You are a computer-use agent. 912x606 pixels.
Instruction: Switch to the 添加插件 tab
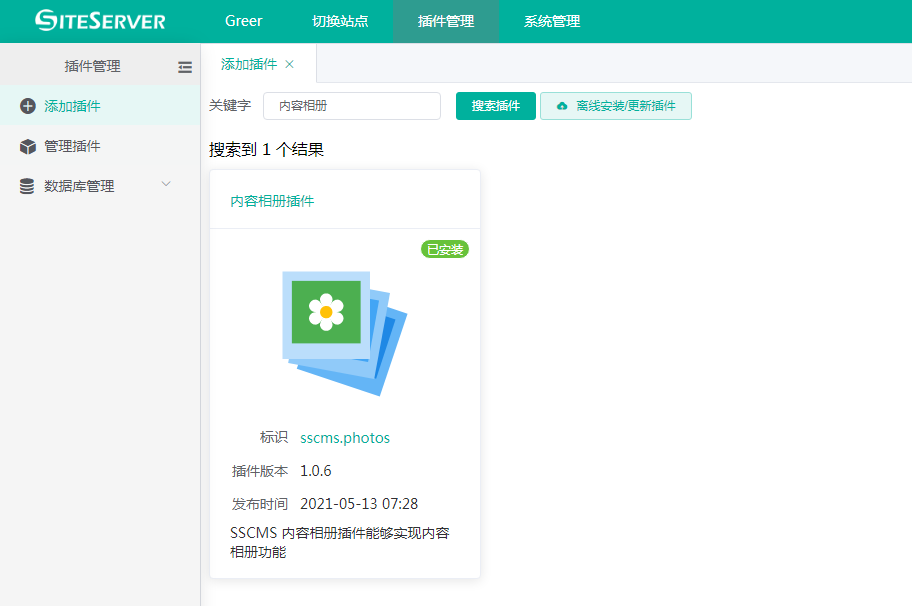click(249, 64)
